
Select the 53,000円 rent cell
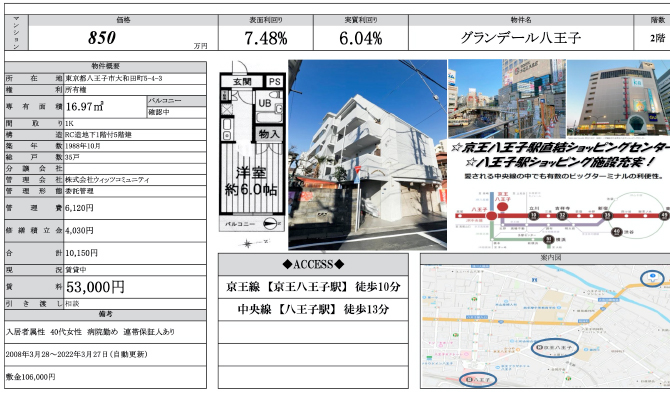click(135, 287)
